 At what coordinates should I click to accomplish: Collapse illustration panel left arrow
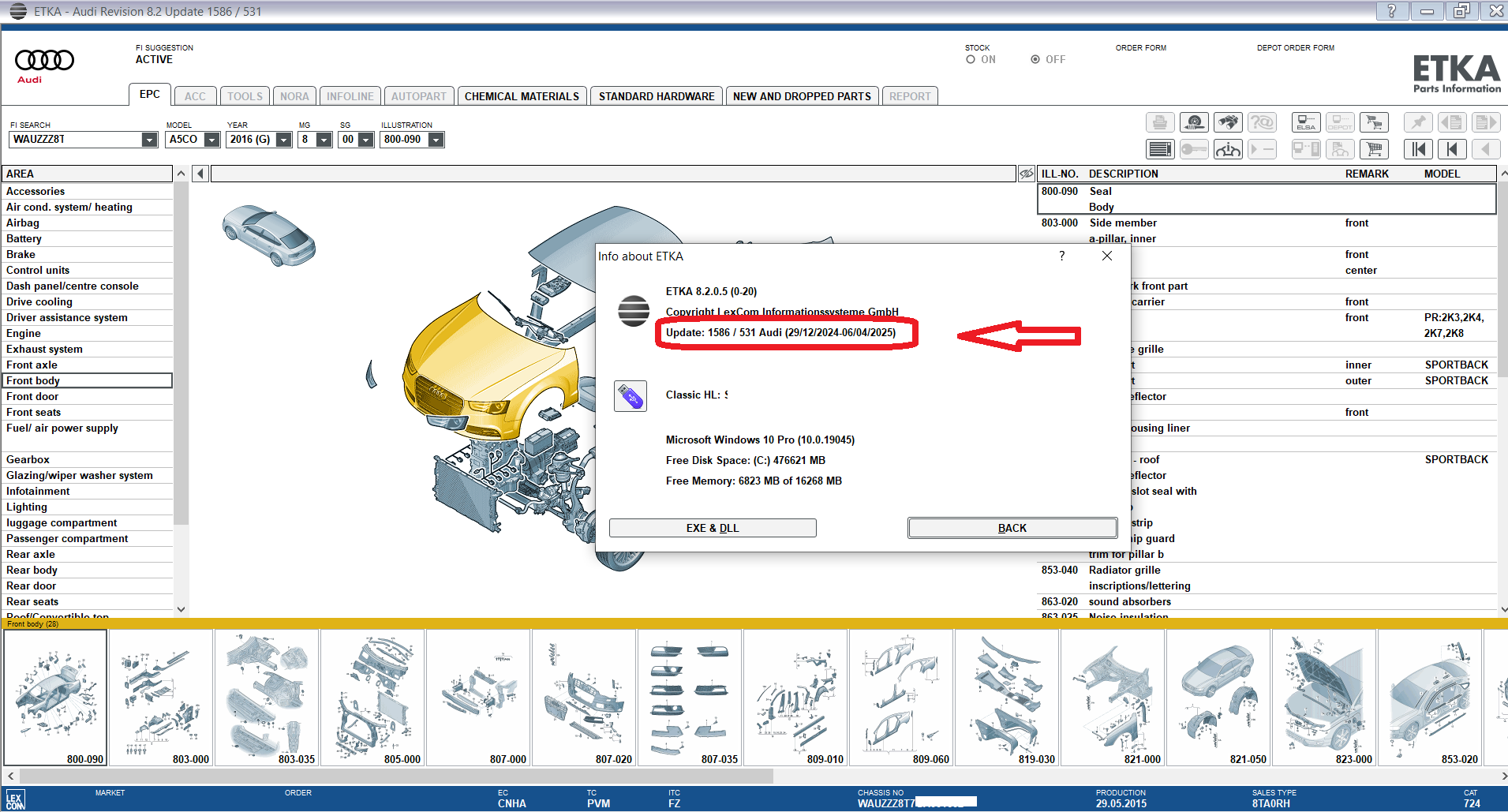(x=200, y=174)
